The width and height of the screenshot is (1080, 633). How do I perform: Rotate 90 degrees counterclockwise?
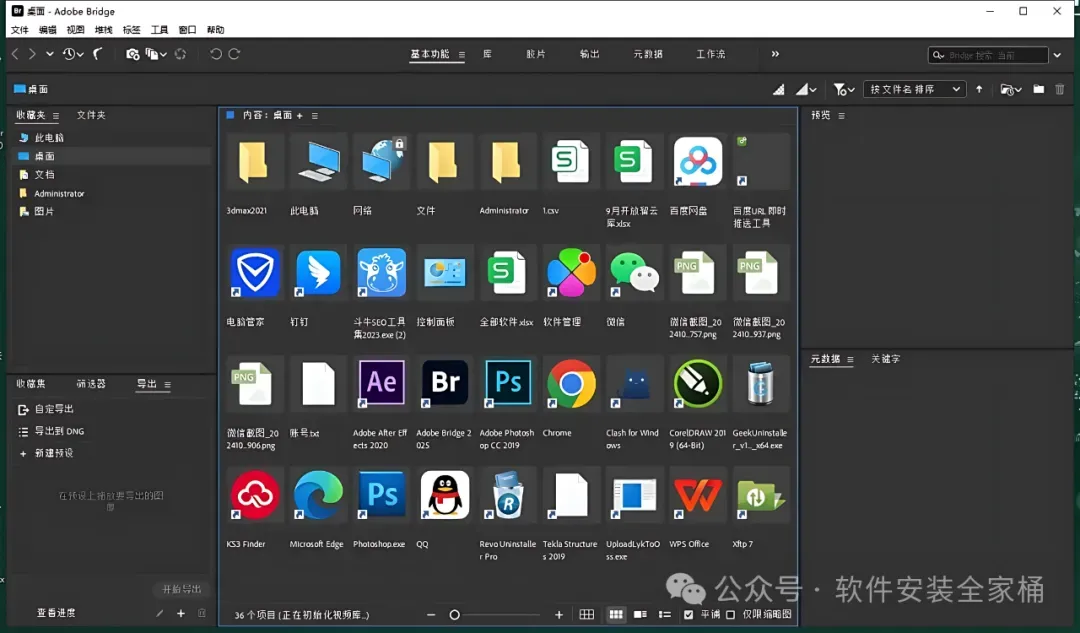(x=216, y=54)
